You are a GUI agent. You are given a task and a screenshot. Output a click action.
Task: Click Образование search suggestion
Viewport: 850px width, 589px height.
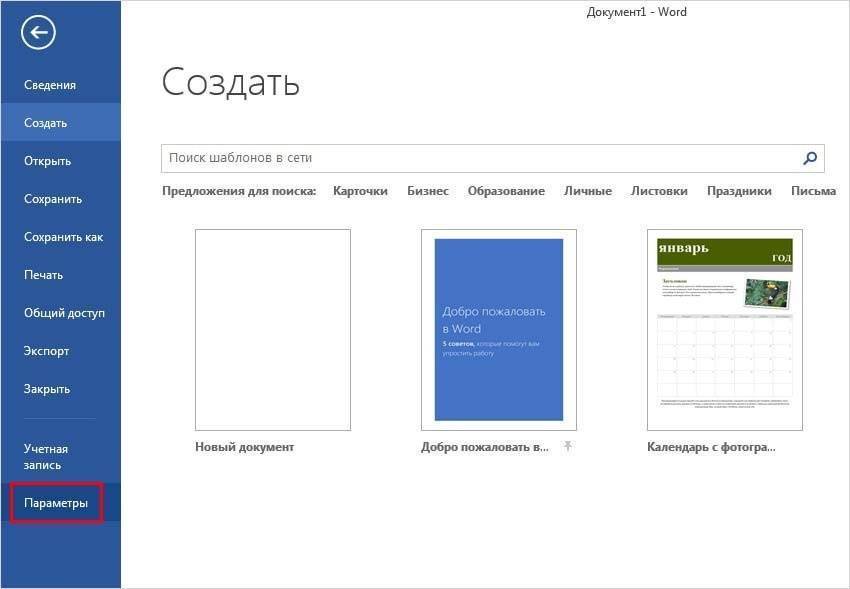(506, 191)
